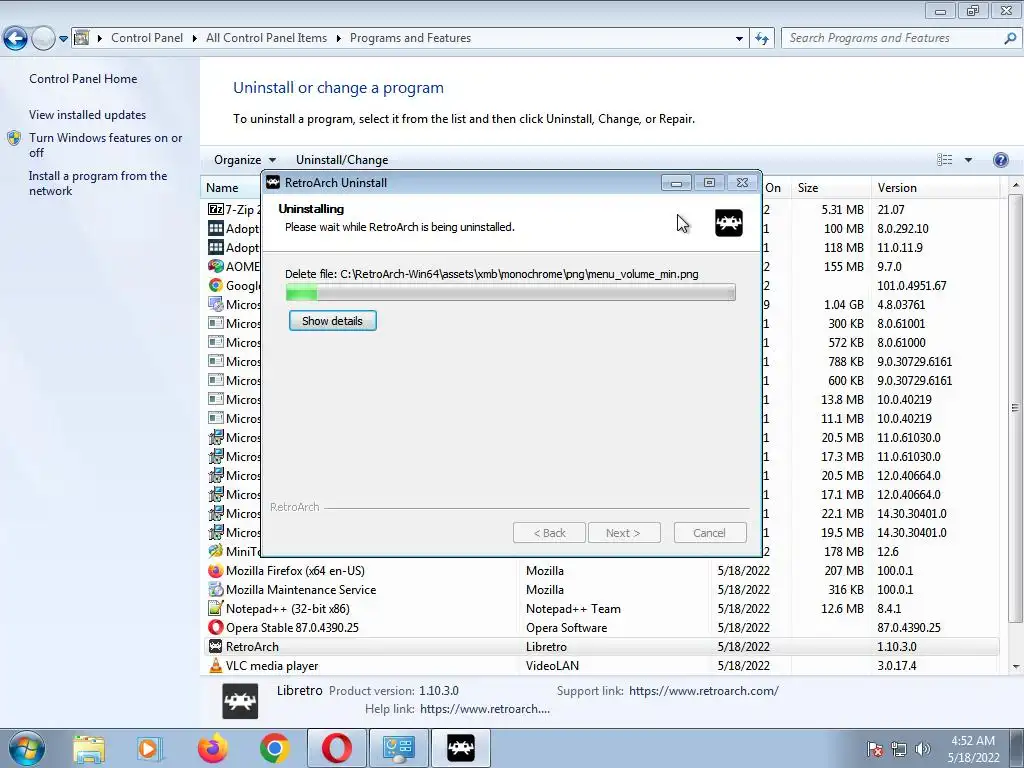Expand the Organize dropdown menu
This screenshot has height=768, width=1024.
pos(245,160)
